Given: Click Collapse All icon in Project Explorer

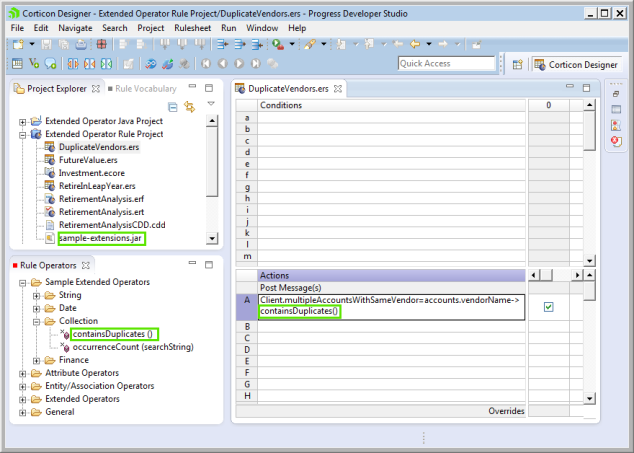Looking at the screenshot, I should point(173,107).
